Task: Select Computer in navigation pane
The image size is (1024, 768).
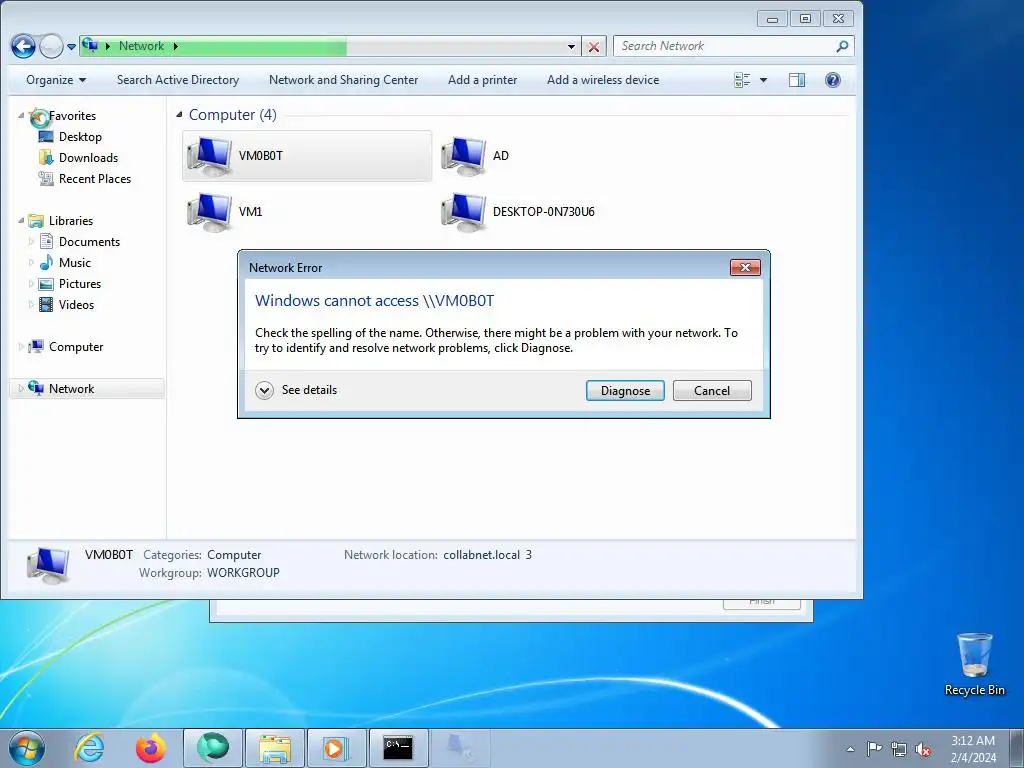Action: click(x=76, y=347)
